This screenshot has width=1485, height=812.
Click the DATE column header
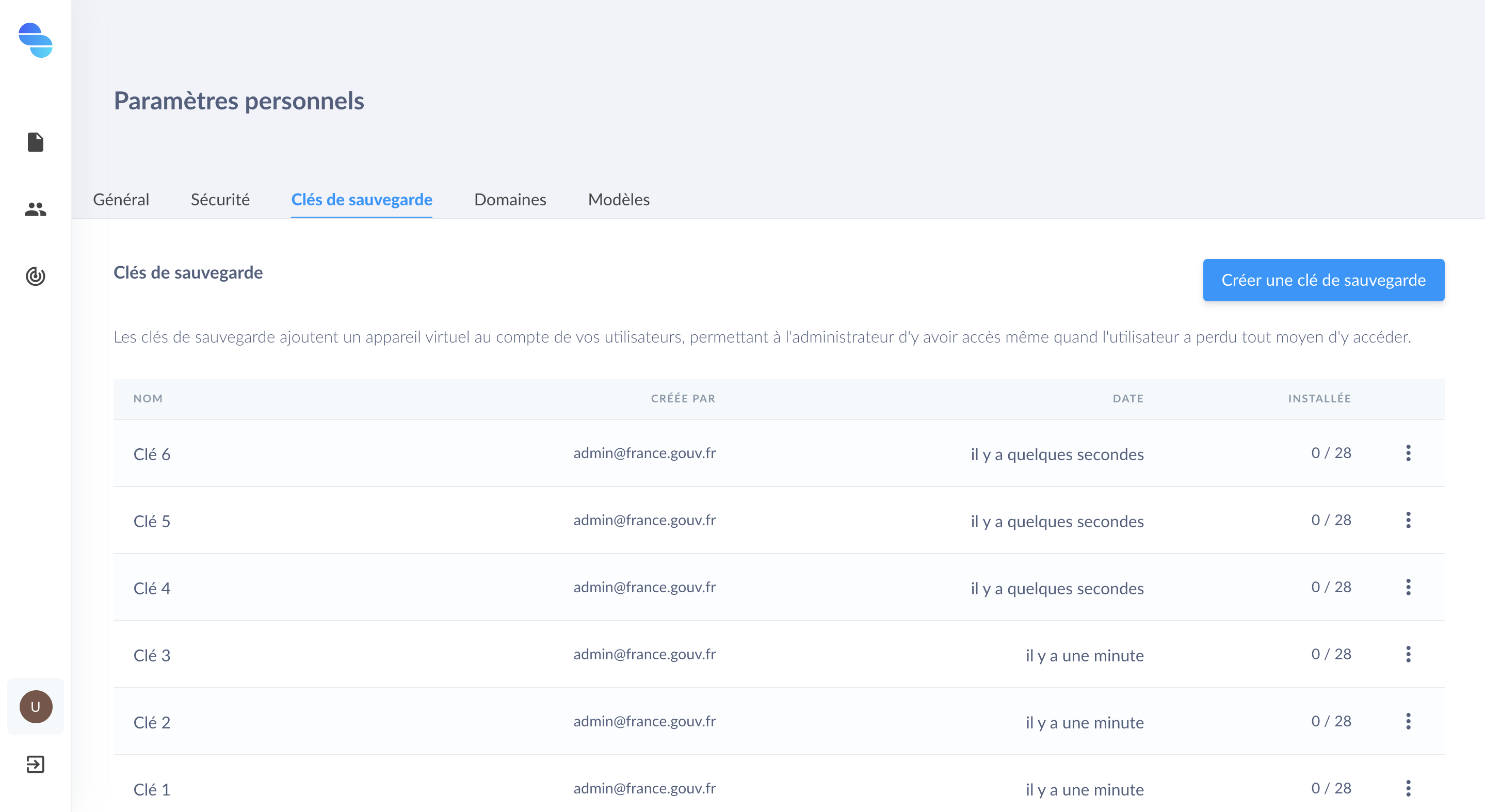click(x=1128, y=398)
